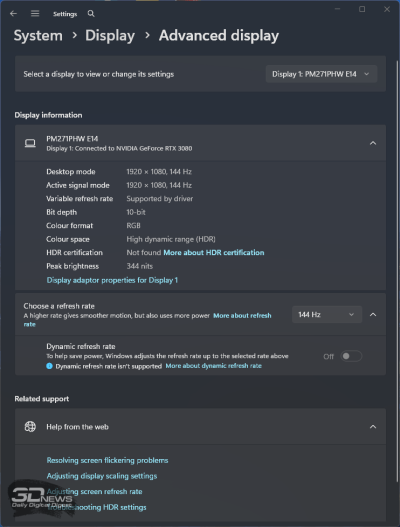Go to Display in the breadcrumb
The height and width of the screenshot is (527, 400).
pyautogui.click(x=110, y=36)
